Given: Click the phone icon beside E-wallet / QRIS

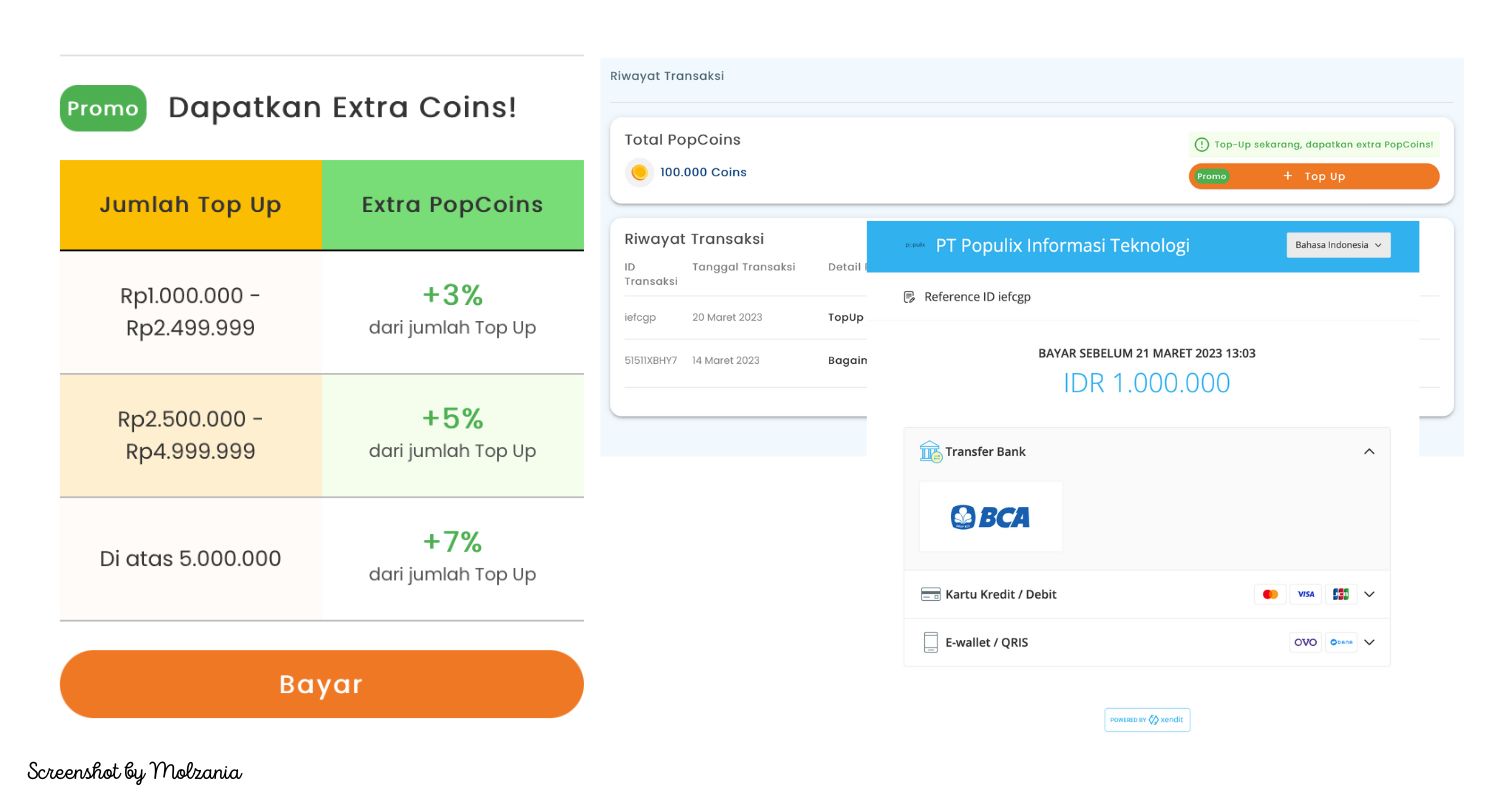Looking at the screenshot, I should (x=931, y=642).
